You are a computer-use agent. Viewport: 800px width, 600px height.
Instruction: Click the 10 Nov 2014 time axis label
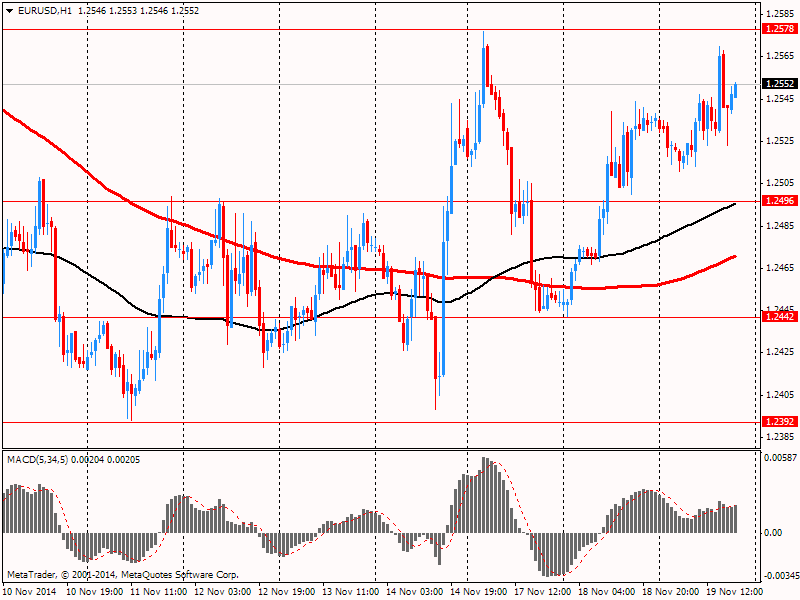point(29,591)
